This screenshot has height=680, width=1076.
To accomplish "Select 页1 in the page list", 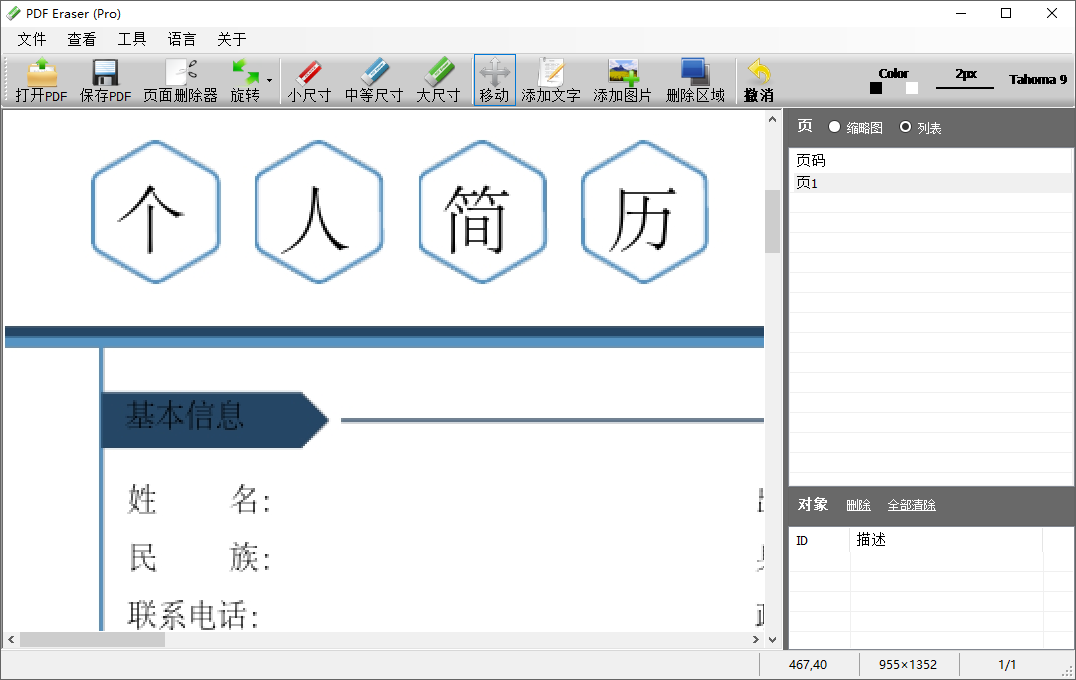I will pos(930,183).
